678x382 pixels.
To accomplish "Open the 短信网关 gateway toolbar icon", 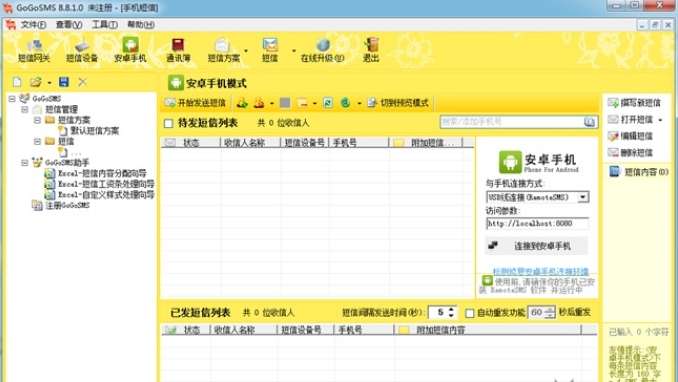I will pyautogui.click(x=34, y=51).
